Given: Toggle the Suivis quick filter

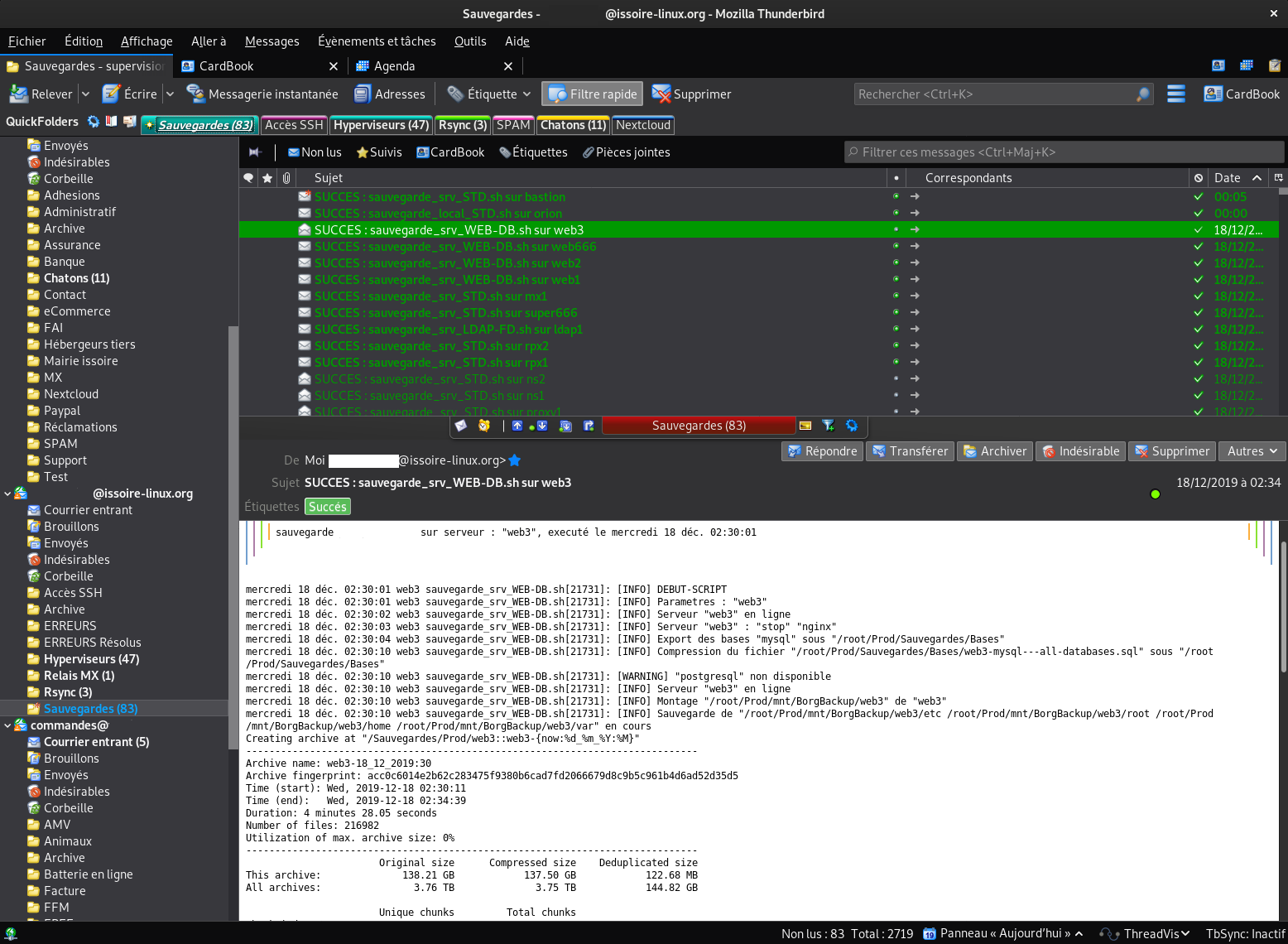Looking at the screenshot, I should [379, 152].
